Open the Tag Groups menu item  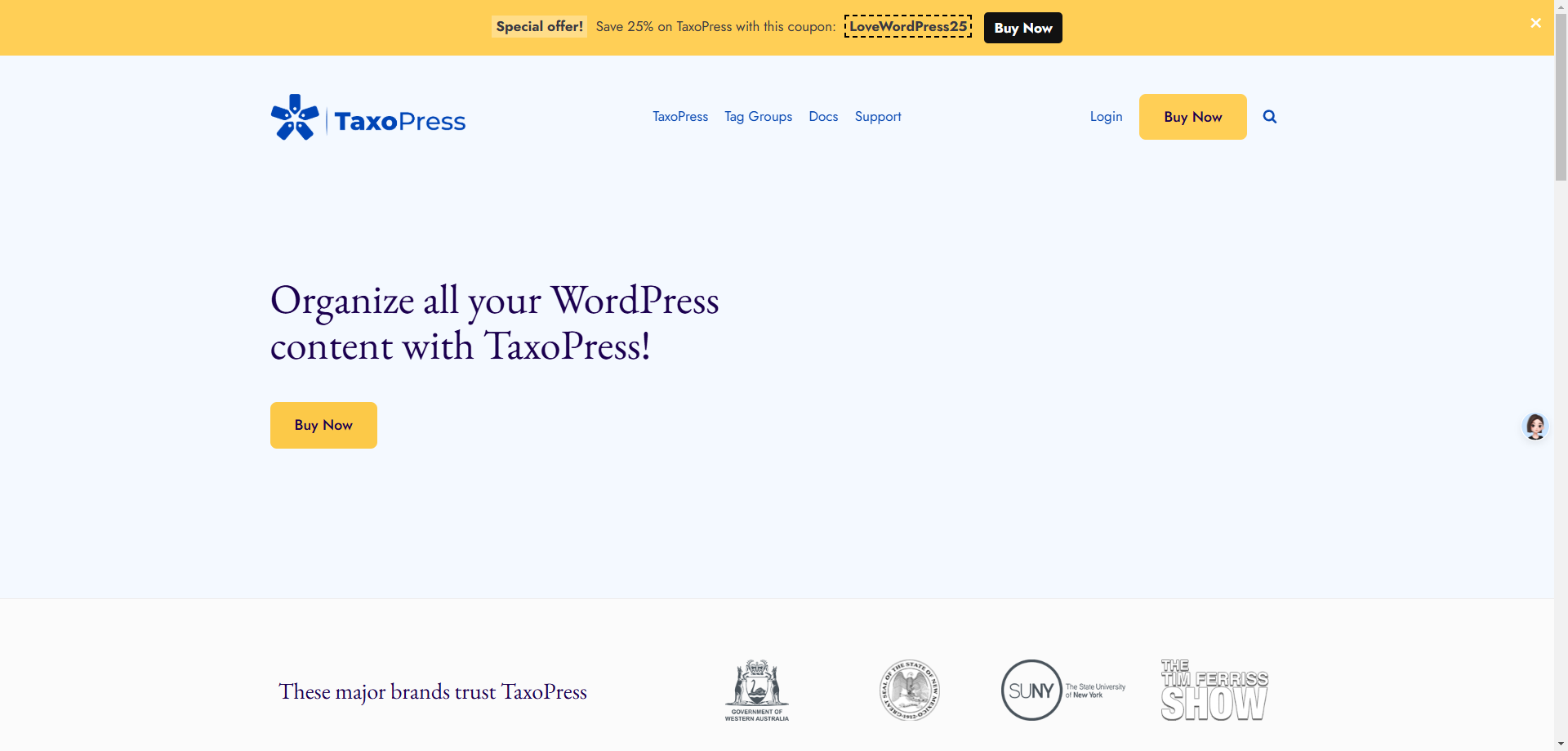pos(758,117)
